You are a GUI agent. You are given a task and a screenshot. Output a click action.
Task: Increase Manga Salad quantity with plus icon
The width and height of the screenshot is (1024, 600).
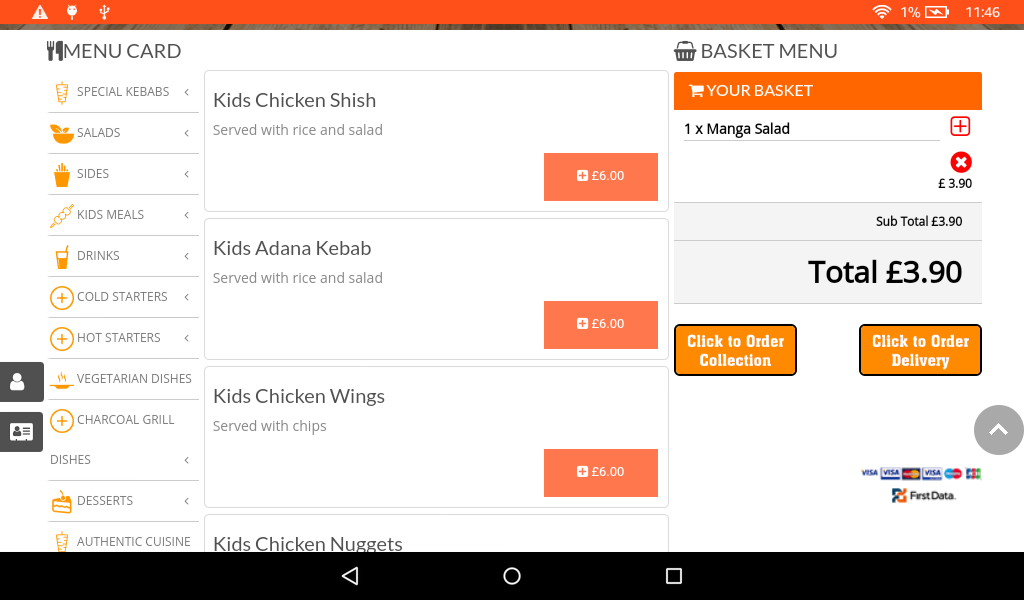point(960,126)
